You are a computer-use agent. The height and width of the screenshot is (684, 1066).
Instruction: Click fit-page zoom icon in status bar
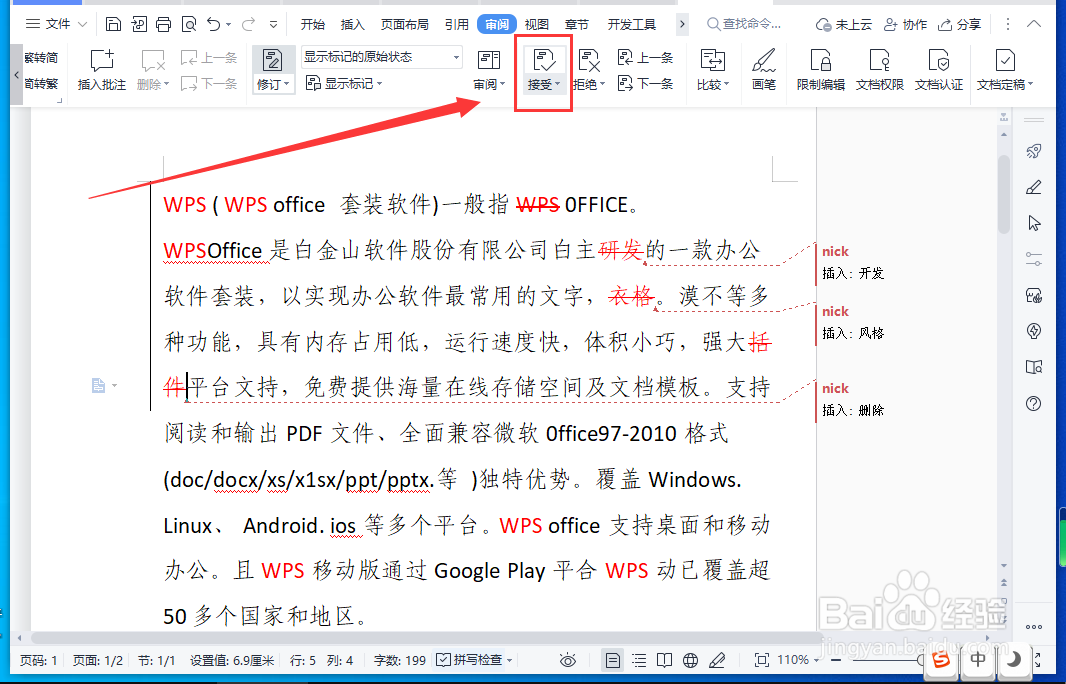762,660
